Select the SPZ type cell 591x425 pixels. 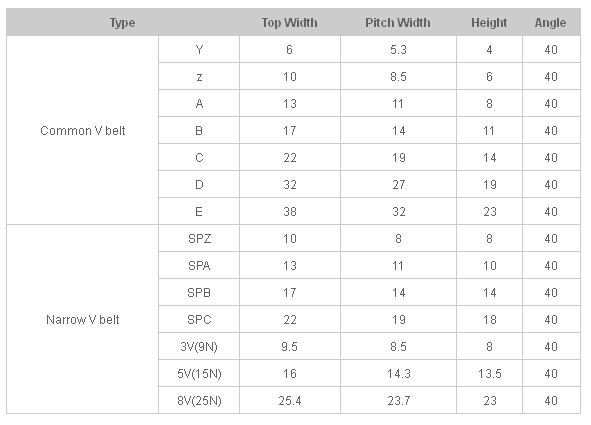199,238
